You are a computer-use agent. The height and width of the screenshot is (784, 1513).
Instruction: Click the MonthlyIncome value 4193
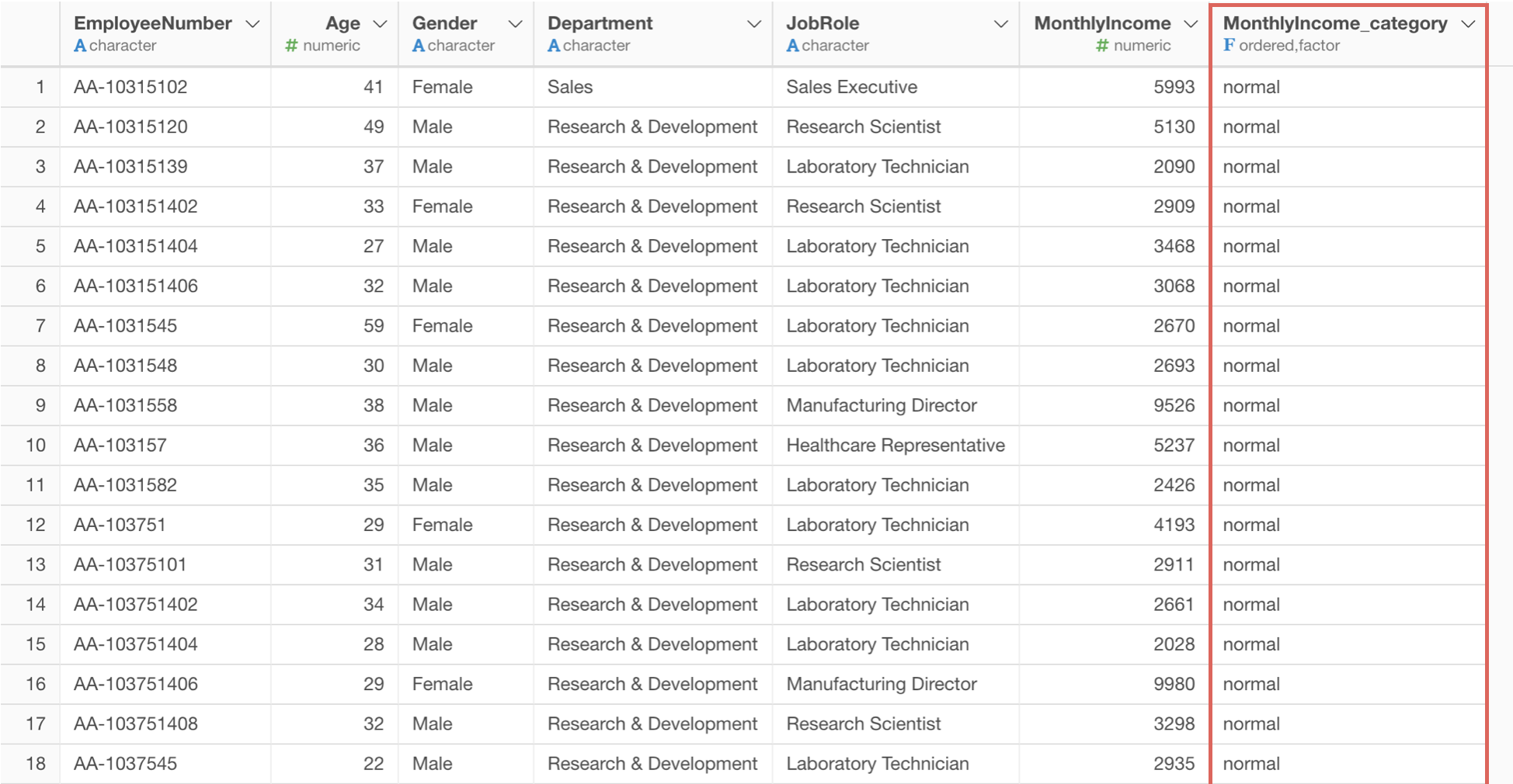click(1174, 525)
